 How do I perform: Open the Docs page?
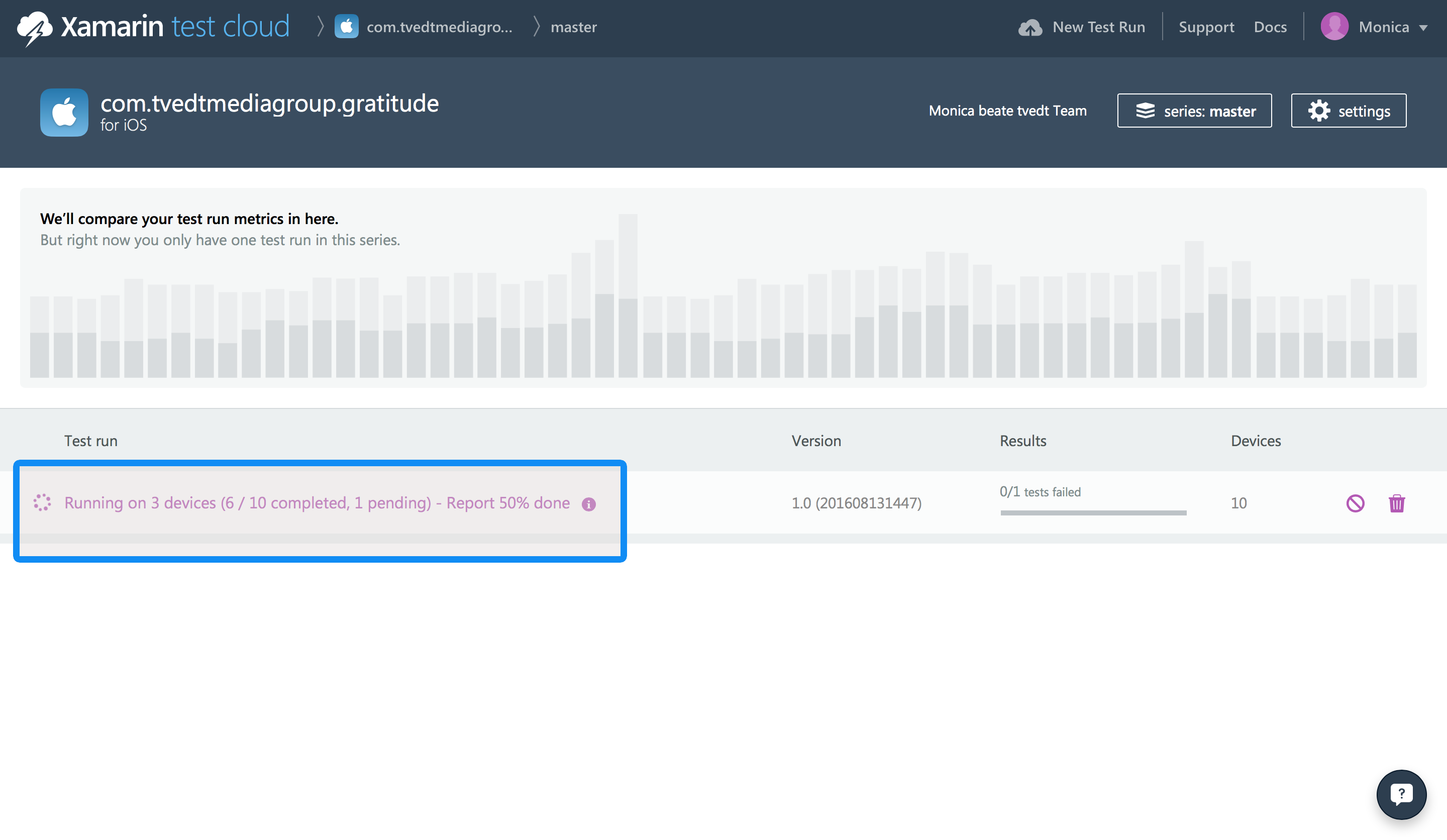pos(1270,27)
